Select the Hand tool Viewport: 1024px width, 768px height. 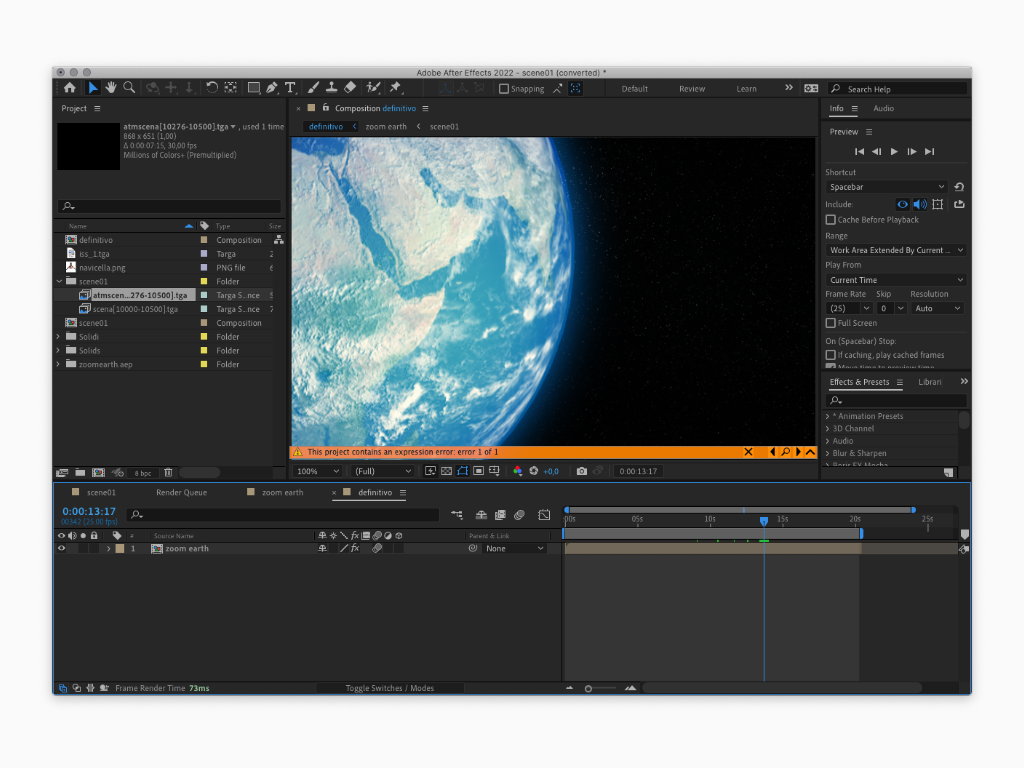pyautogui.click(x=111, y=88)
